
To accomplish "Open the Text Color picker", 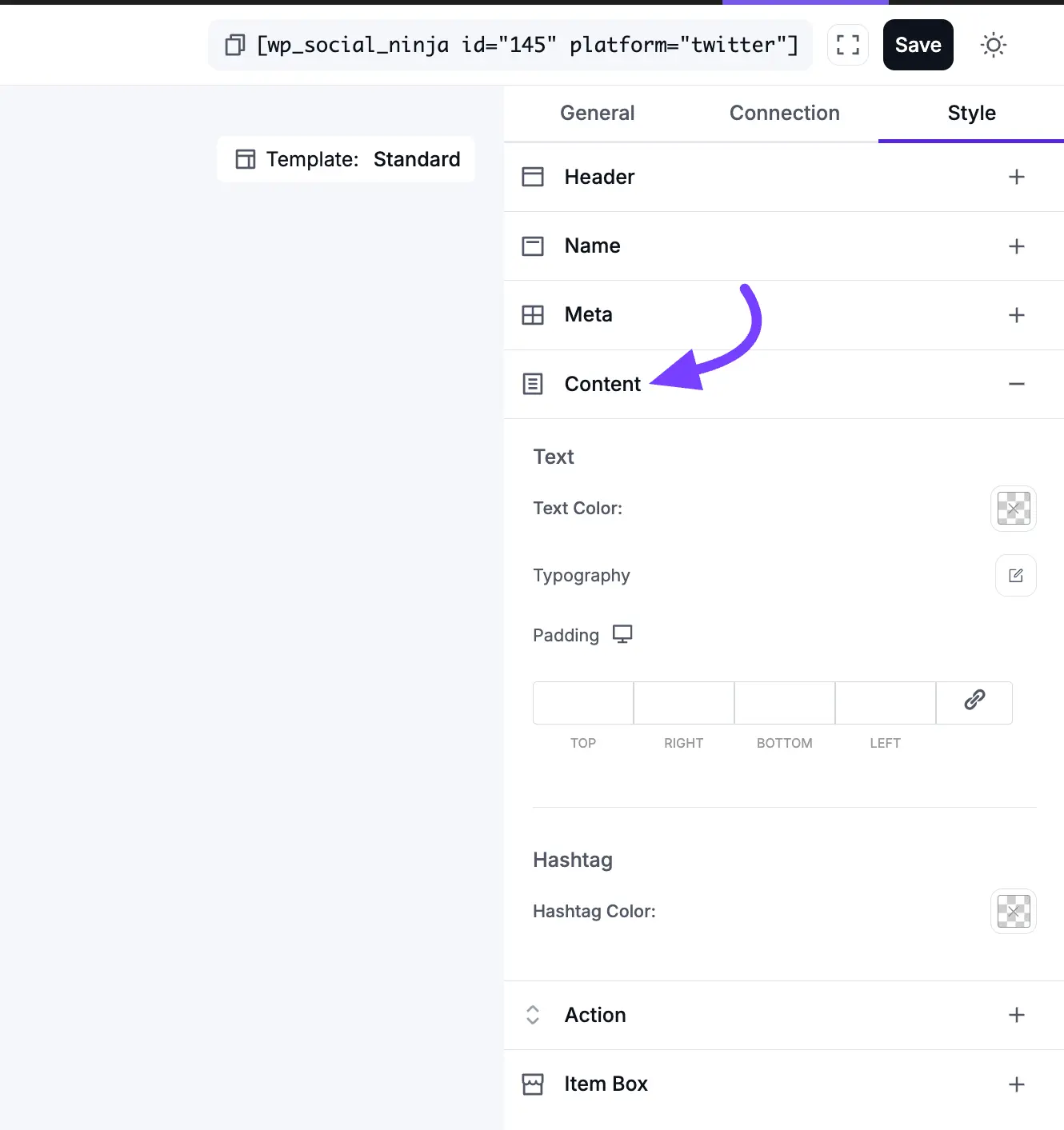I will pos(1013,509).
